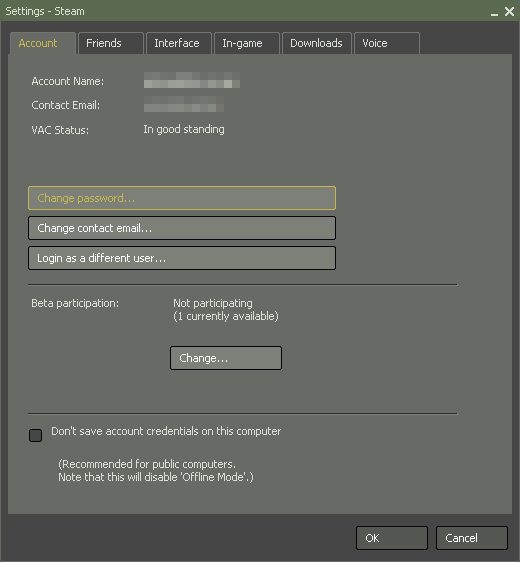Image resolution: width=520 pixels, height=562 pixels.
Task: Switch to the Account tab
Action: 43,43
